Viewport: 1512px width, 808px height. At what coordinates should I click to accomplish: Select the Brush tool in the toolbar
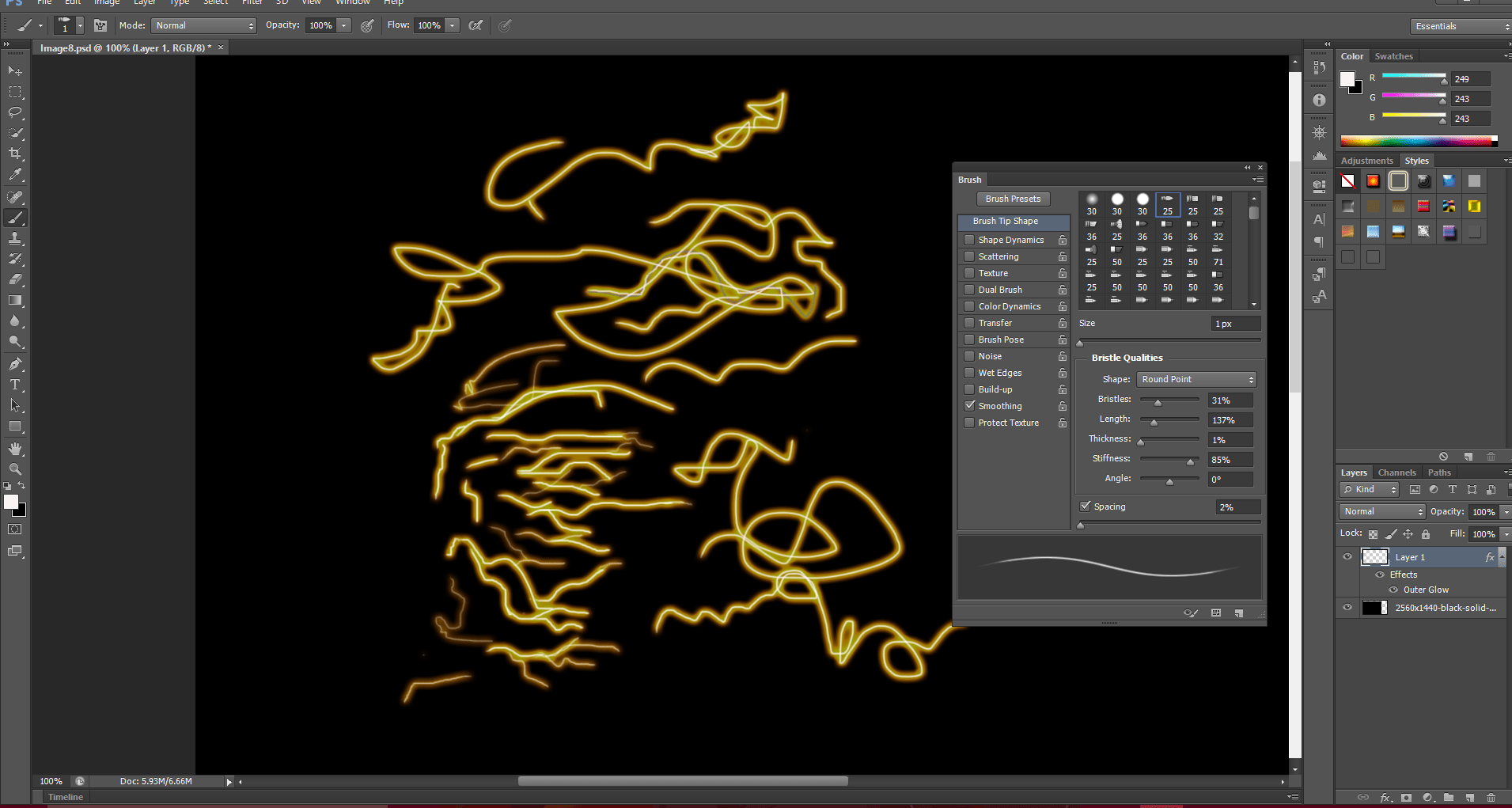pos(15,218)
